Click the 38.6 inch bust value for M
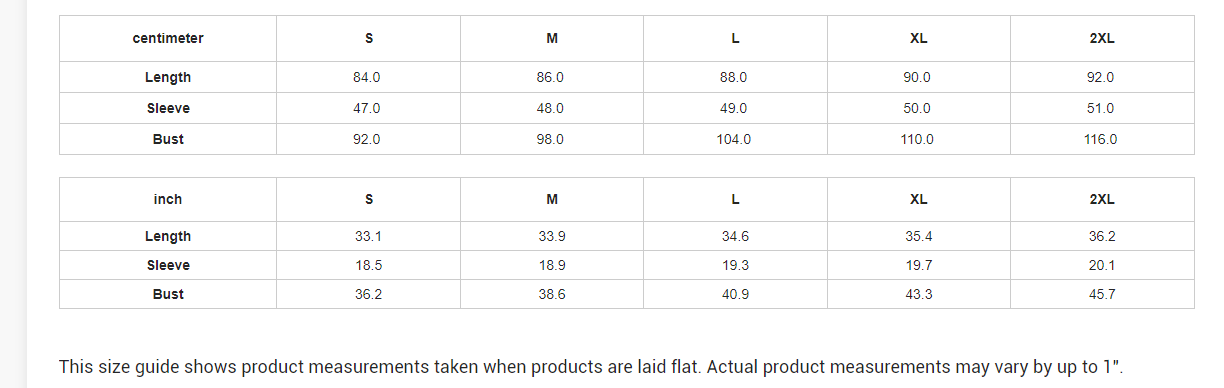This screenshot has width=1224, height=388. (x=552, y=294)
